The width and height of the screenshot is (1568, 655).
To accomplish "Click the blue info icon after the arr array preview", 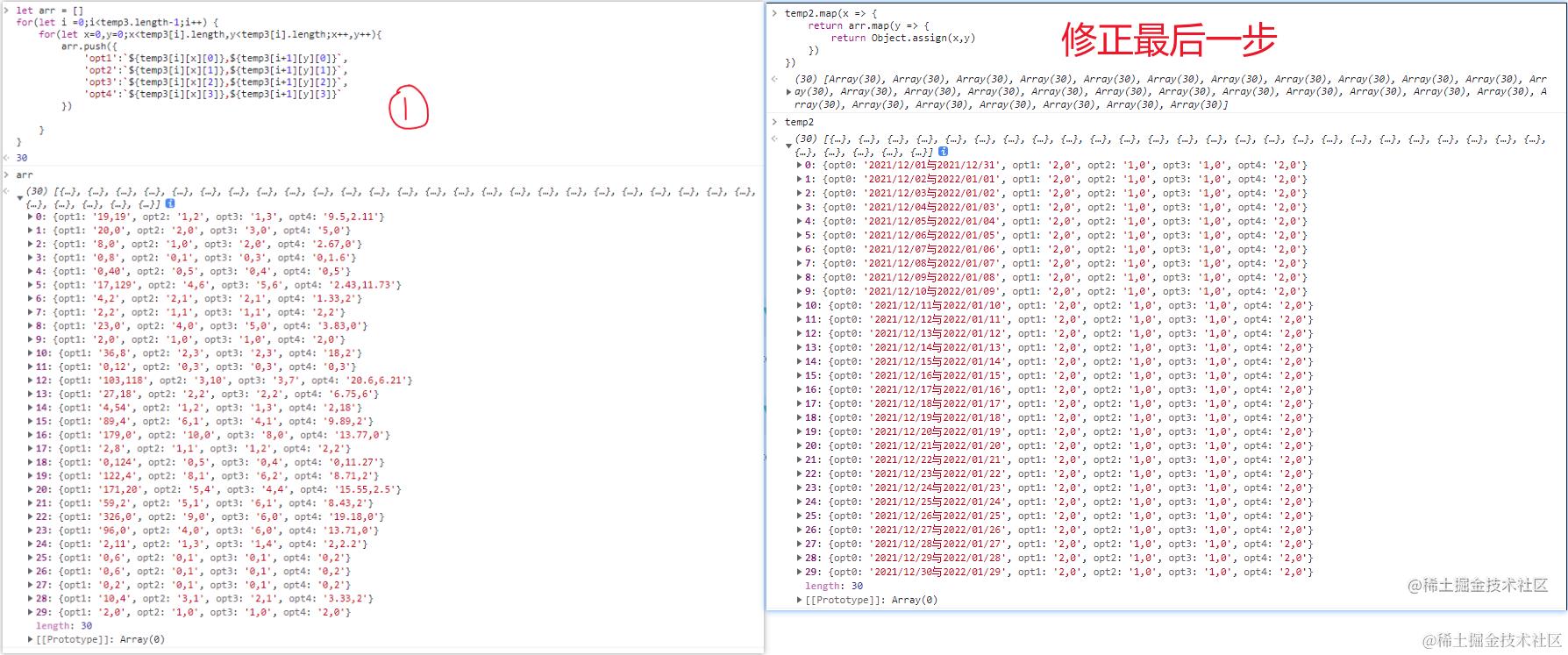I will click(x=170, y=203).
